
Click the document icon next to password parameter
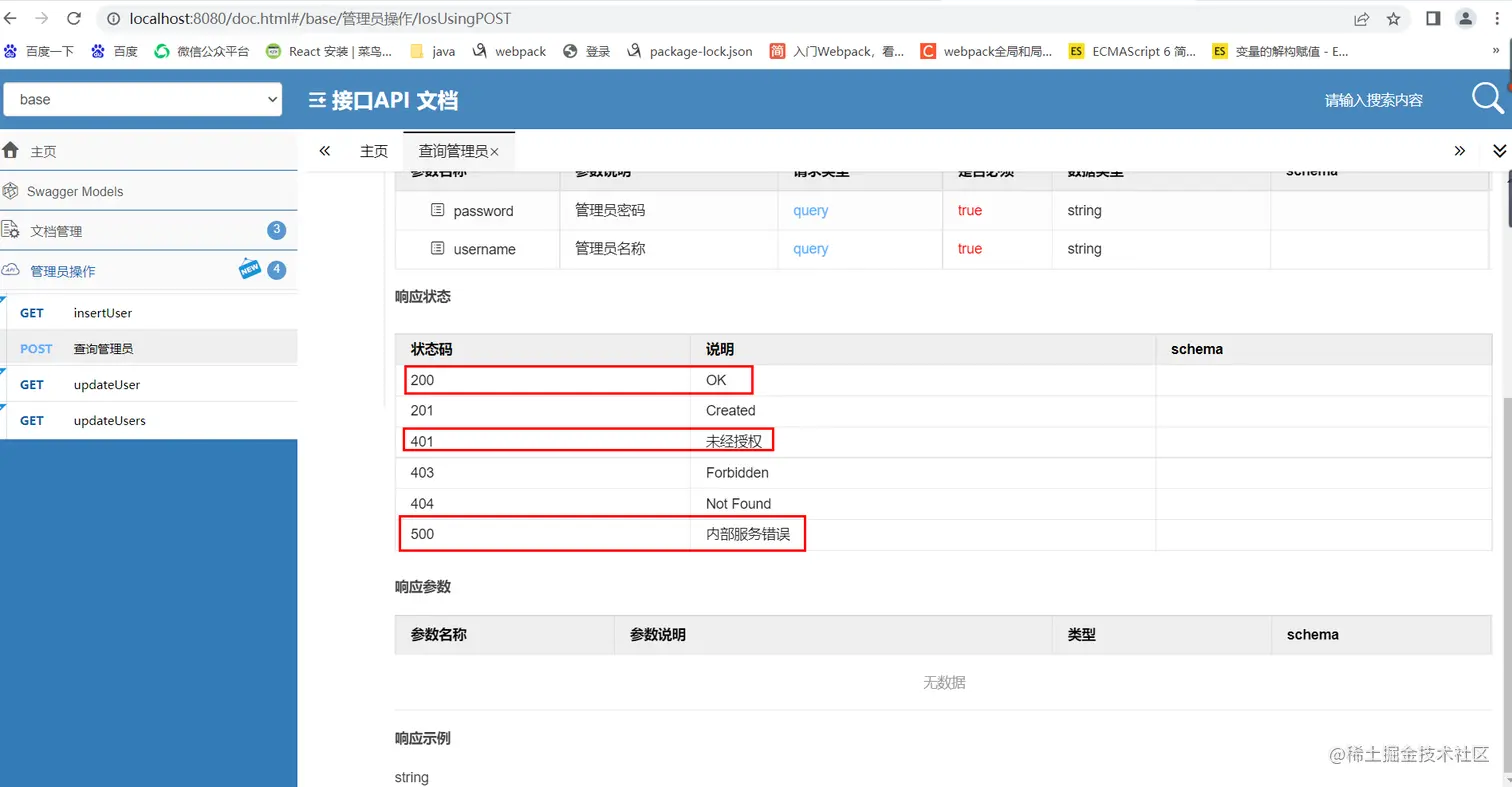click(436, 210)
